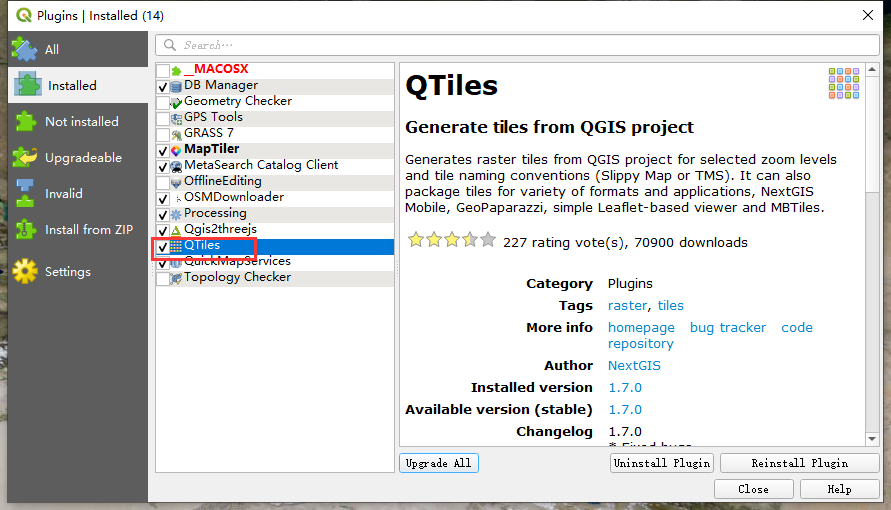The height and width of the screenshot is (510, 891).
Task: Click the tiles tag link
Action: (x=671, y=306)
